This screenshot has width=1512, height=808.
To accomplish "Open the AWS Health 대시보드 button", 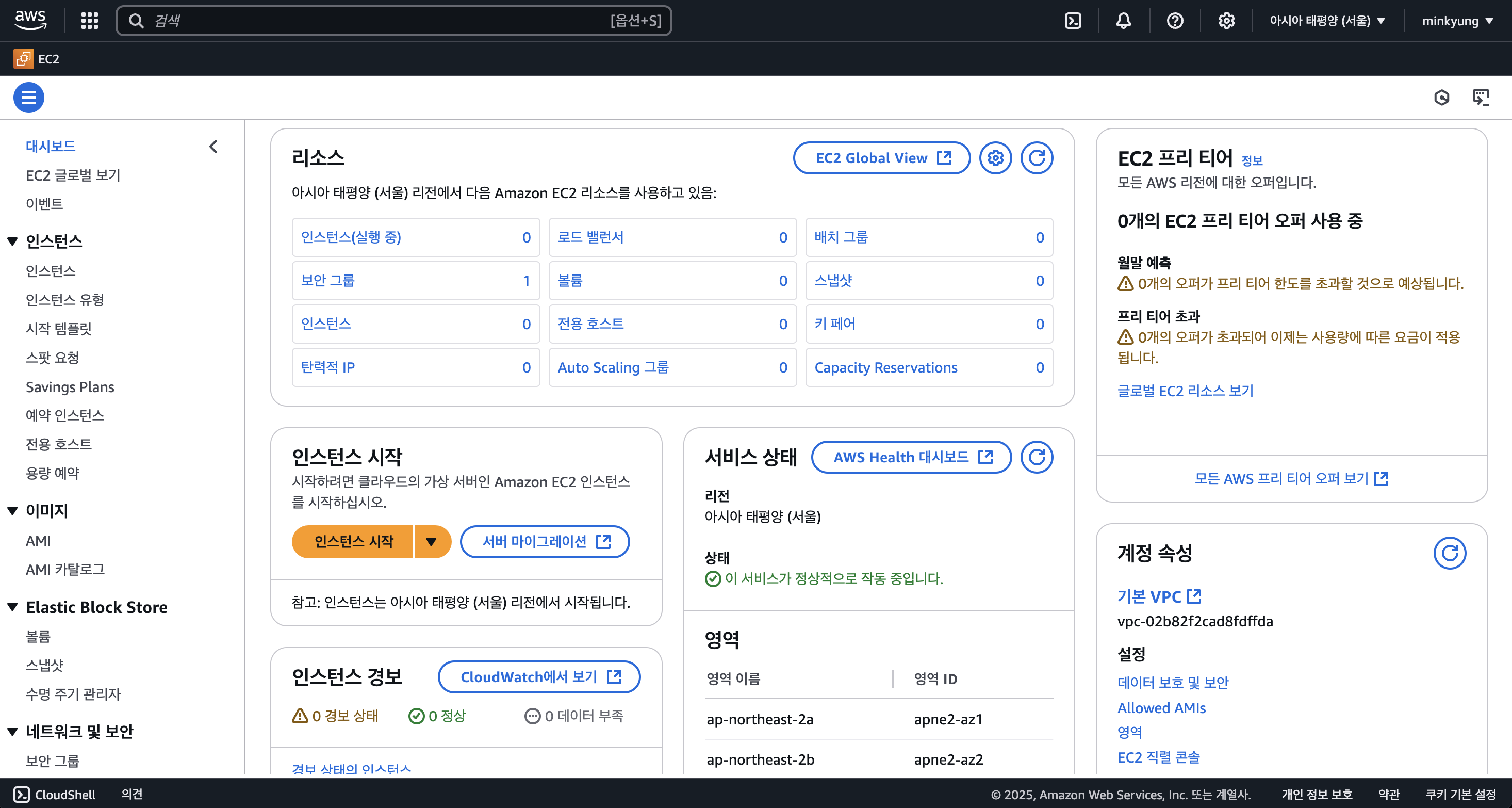I will pyautogui.click(x=912, y=457).
